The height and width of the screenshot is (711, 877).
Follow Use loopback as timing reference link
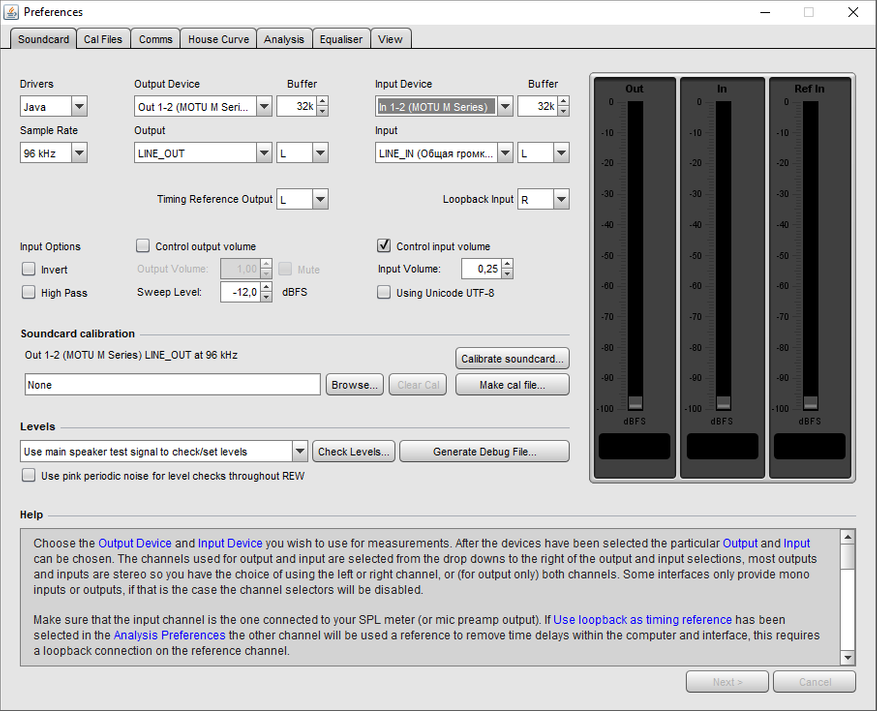pos(642,620)
